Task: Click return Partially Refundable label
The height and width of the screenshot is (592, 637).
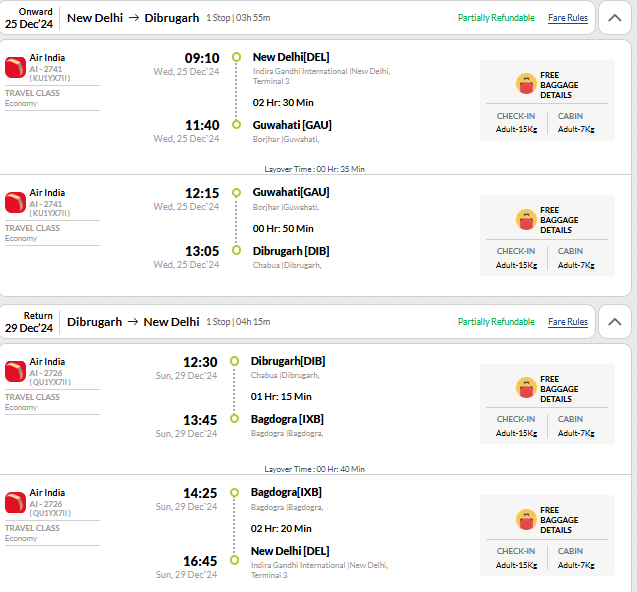Action: 496,322
